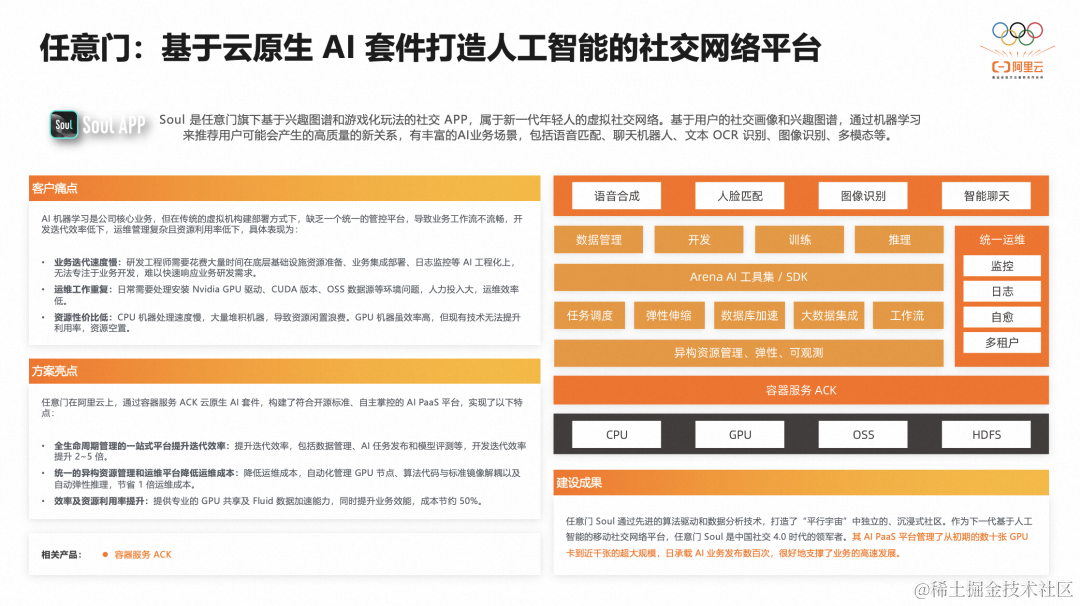Click the slide title starting with 任意门
Viewport: 1080px width, 606px height.
tap(430, 48)
